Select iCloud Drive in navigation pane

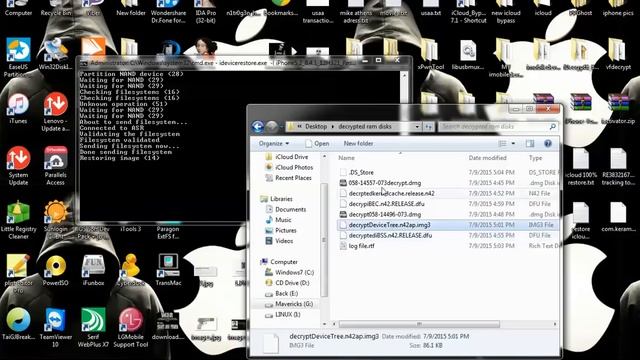point(287,157)
